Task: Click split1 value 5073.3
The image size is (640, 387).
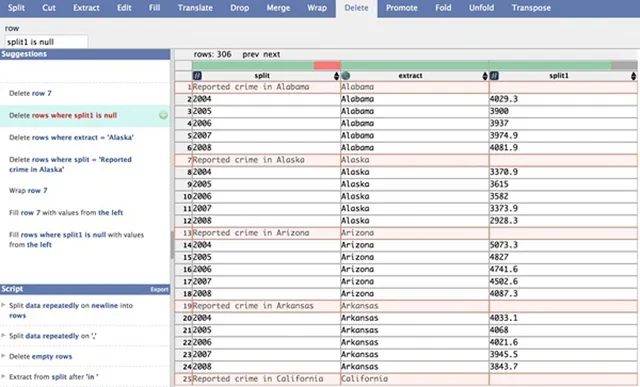Action: (x=563, y=245)
